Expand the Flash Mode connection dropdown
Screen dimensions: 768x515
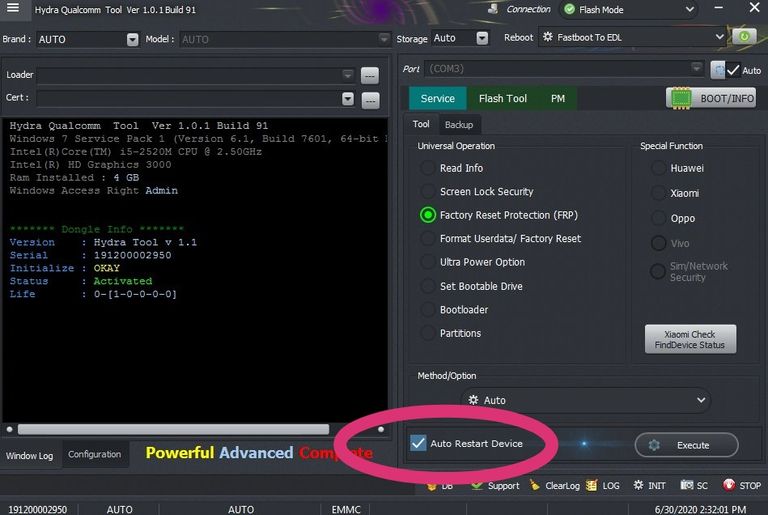[x=689, y=9]
